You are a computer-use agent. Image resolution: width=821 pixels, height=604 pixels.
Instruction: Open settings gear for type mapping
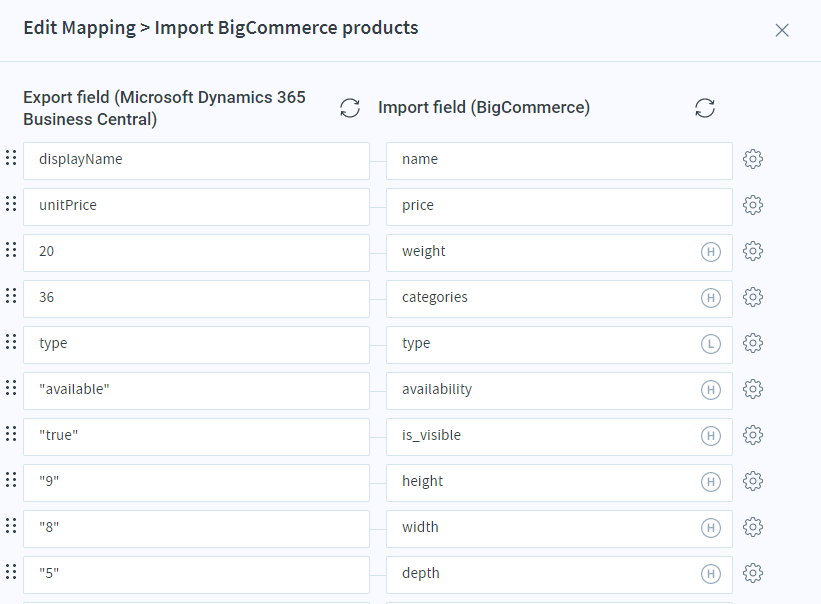click(753, 343)
